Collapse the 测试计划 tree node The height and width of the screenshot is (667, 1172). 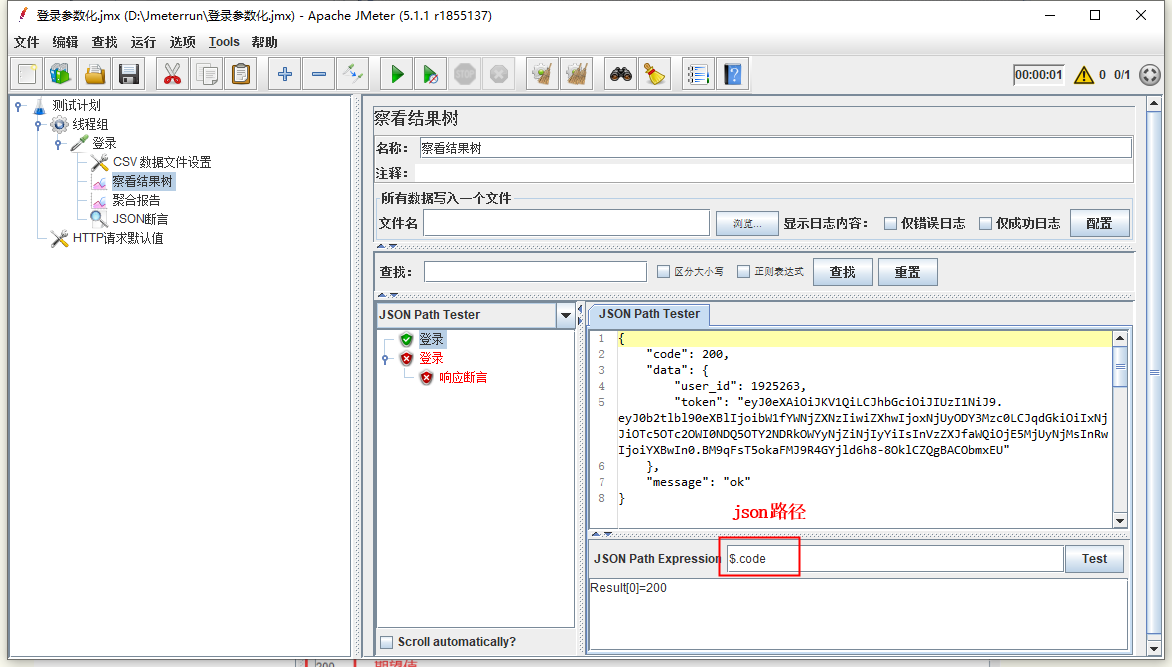(x=19, y=106)
